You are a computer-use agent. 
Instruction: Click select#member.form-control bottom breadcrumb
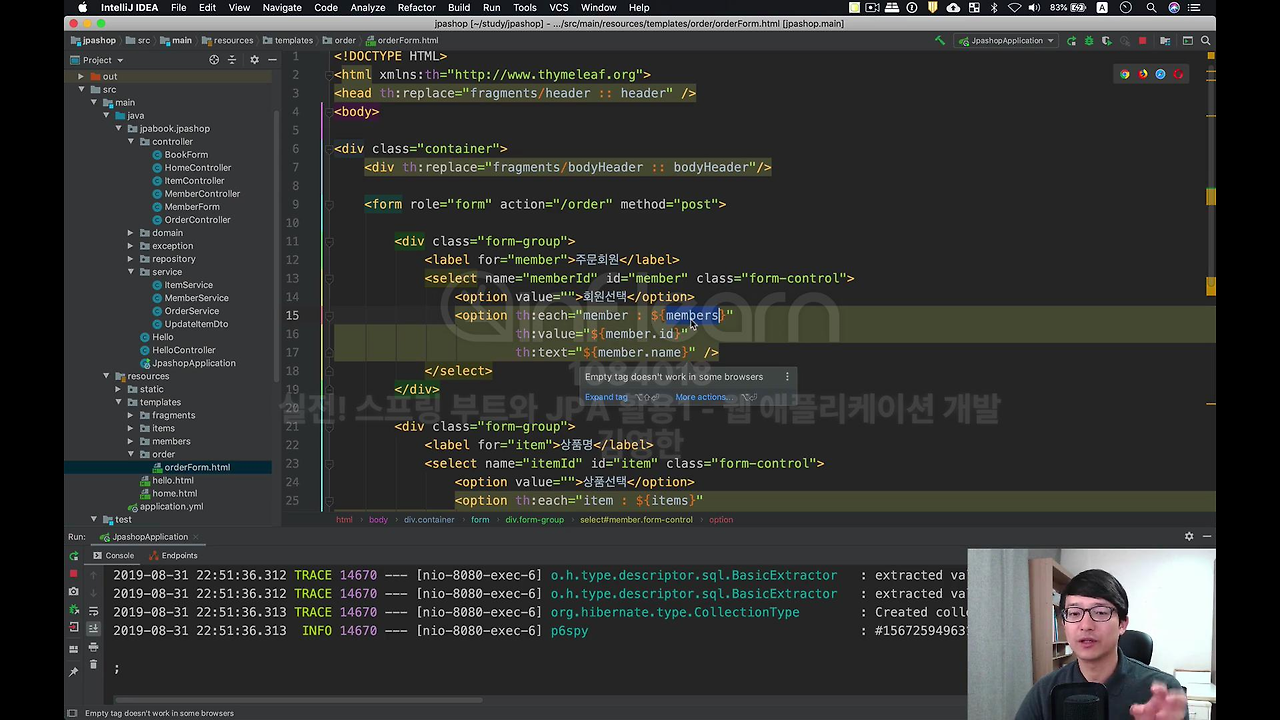pos(636,520)
